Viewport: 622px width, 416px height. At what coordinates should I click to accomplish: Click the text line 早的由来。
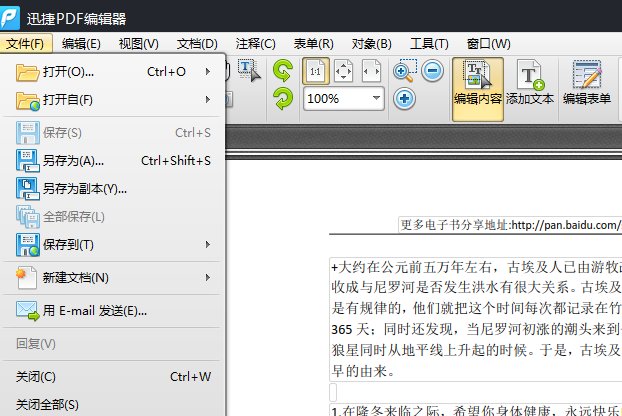[x=363, y=371]
